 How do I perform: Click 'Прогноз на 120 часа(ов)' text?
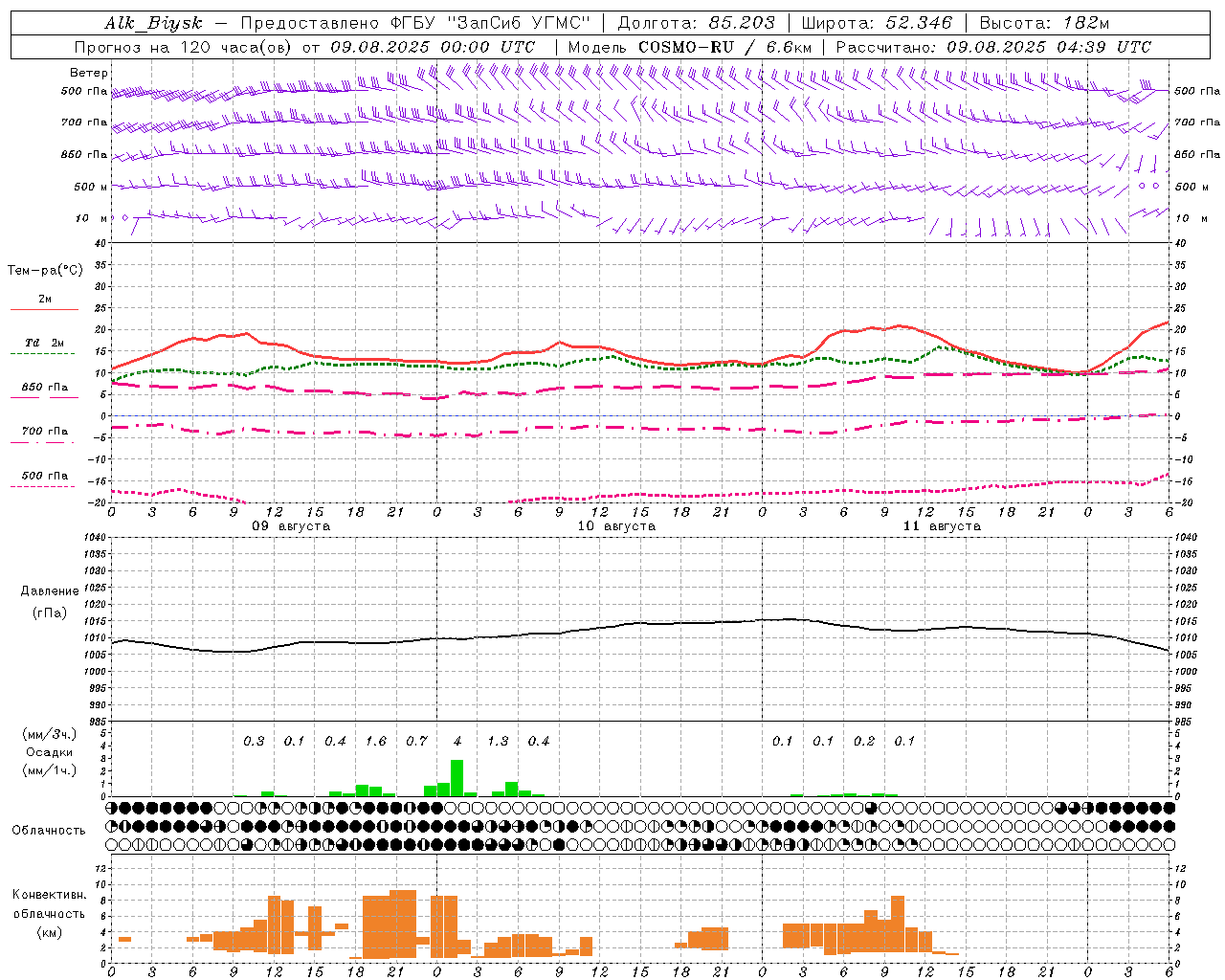[x=185, y=47]
